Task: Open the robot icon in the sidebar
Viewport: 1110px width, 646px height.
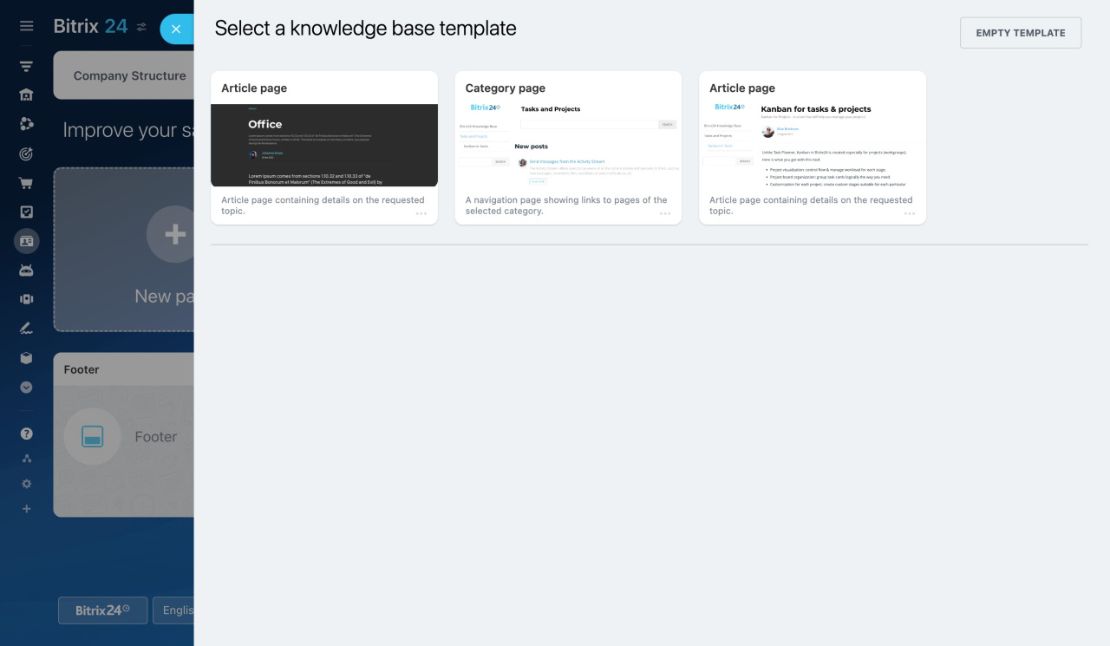Action: (x=26, y=270)
